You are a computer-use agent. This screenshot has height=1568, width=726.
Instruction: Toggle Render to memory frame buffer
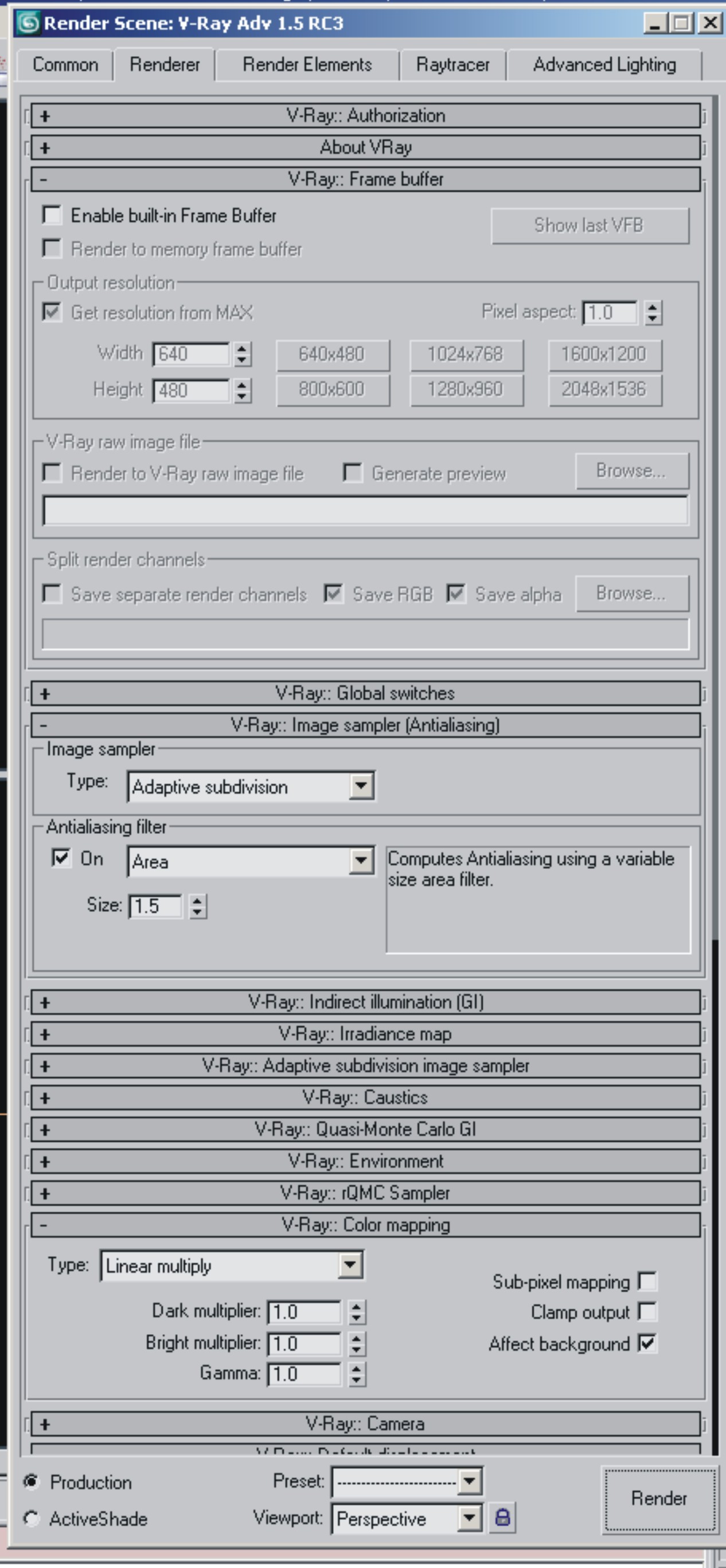coord(52,248)
